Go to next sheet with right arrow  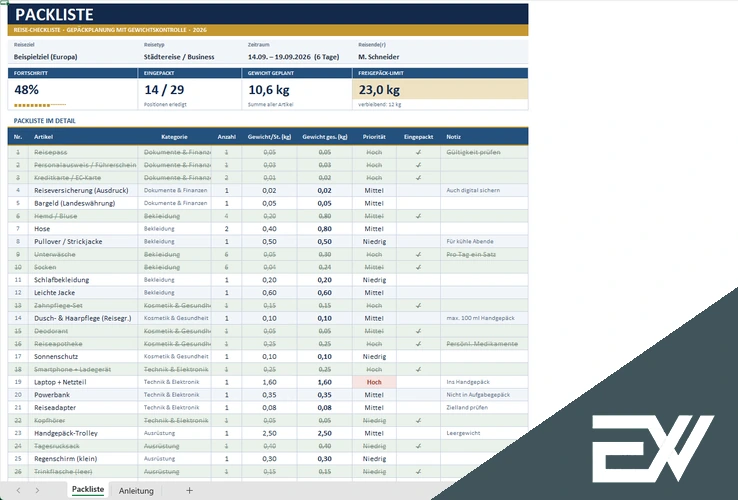tap(37, 490)
